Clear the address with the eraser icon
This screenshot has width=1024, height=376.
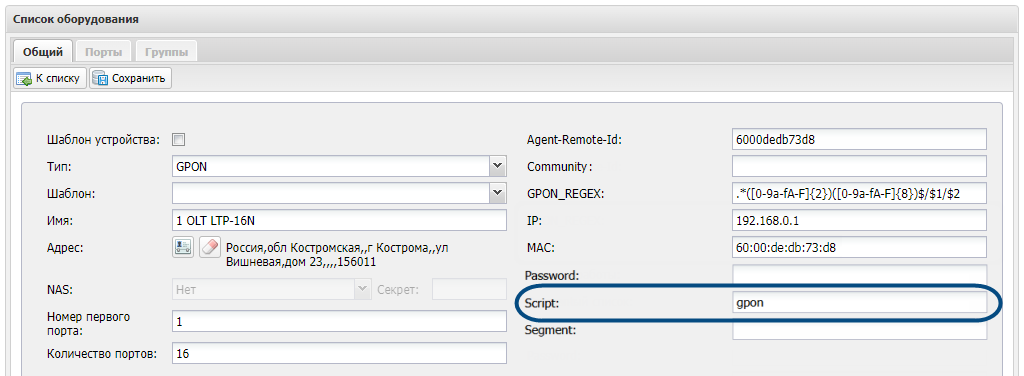209,248
